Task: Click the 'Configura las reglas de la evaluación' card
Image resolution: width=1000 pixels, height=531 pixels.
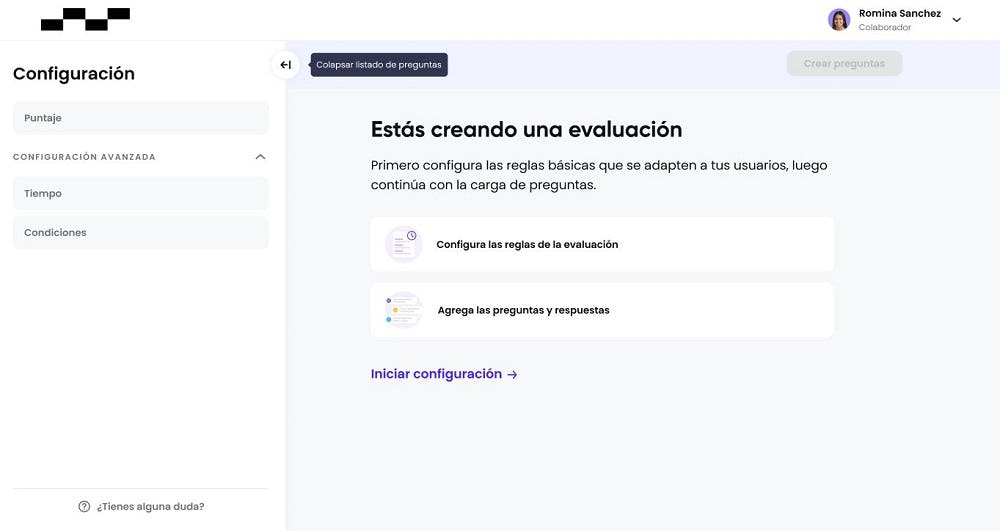Action: 601,244
